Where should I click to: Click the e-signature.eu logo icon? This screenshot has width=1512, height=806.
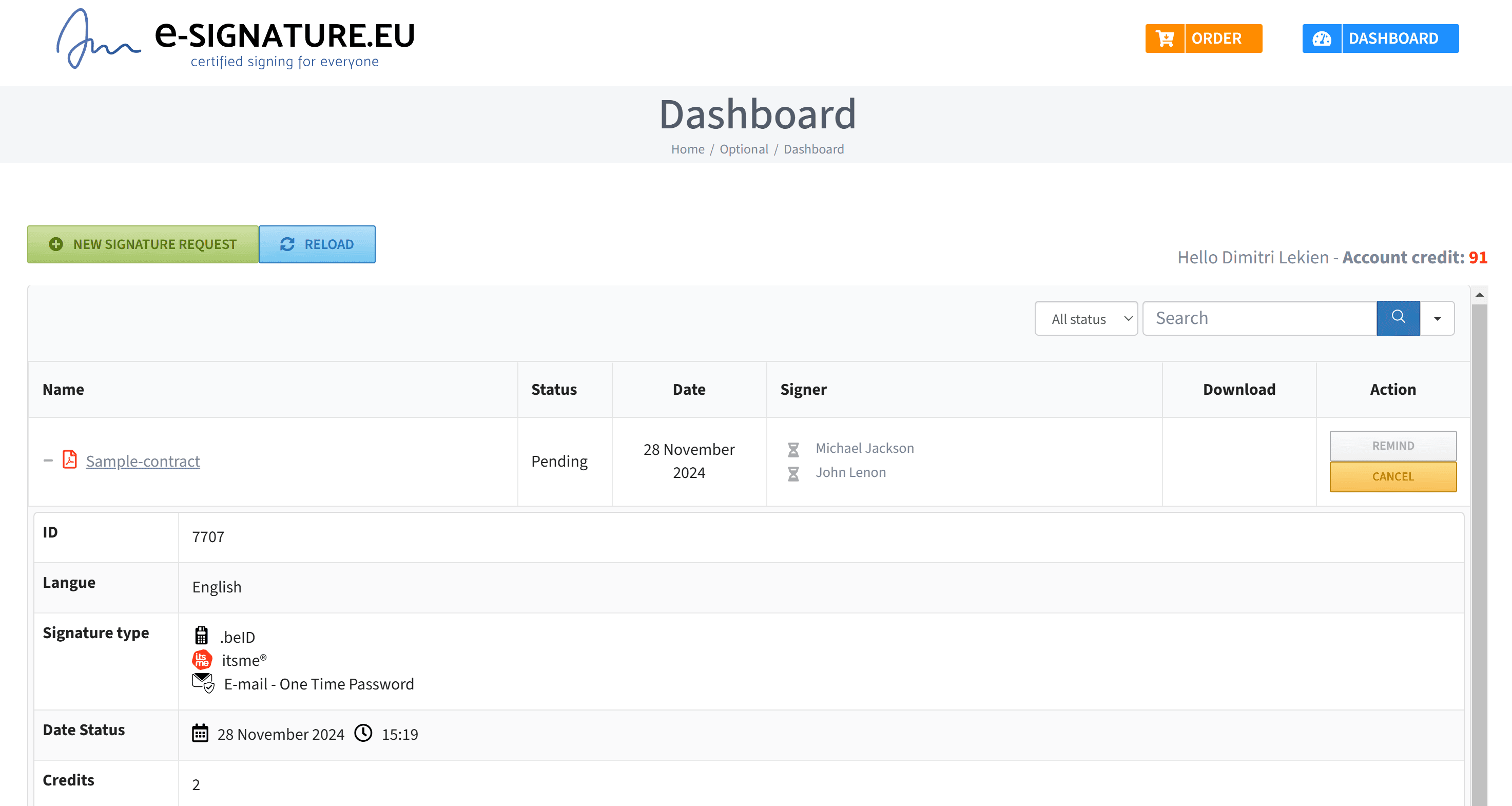click(98, 39)
